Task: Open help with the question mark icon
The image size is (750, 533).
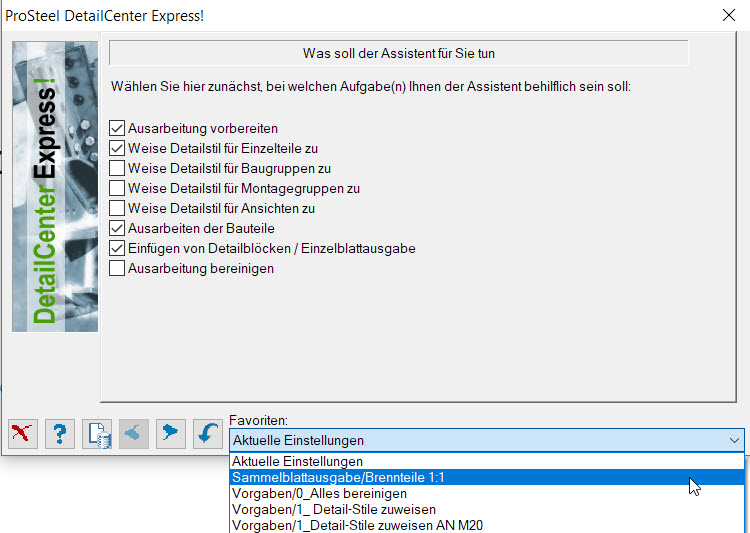Action: [x=60, y=434]
